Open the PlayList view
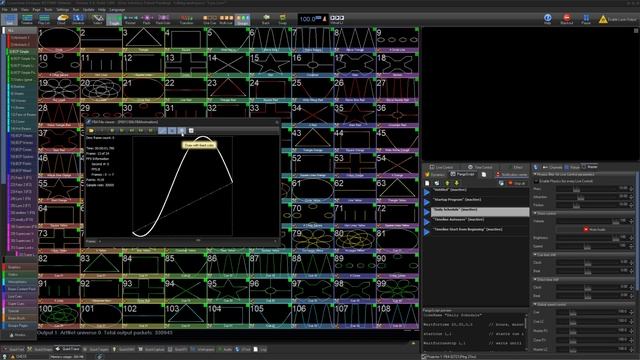This screenshot has width=640, height=360. [x=44, y=19]
